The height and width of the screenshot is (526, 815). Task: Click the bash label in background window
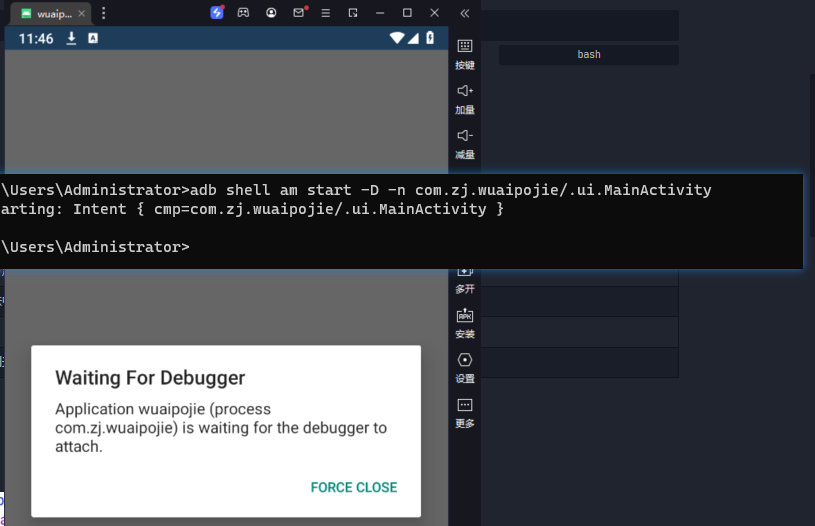(589, 54)
